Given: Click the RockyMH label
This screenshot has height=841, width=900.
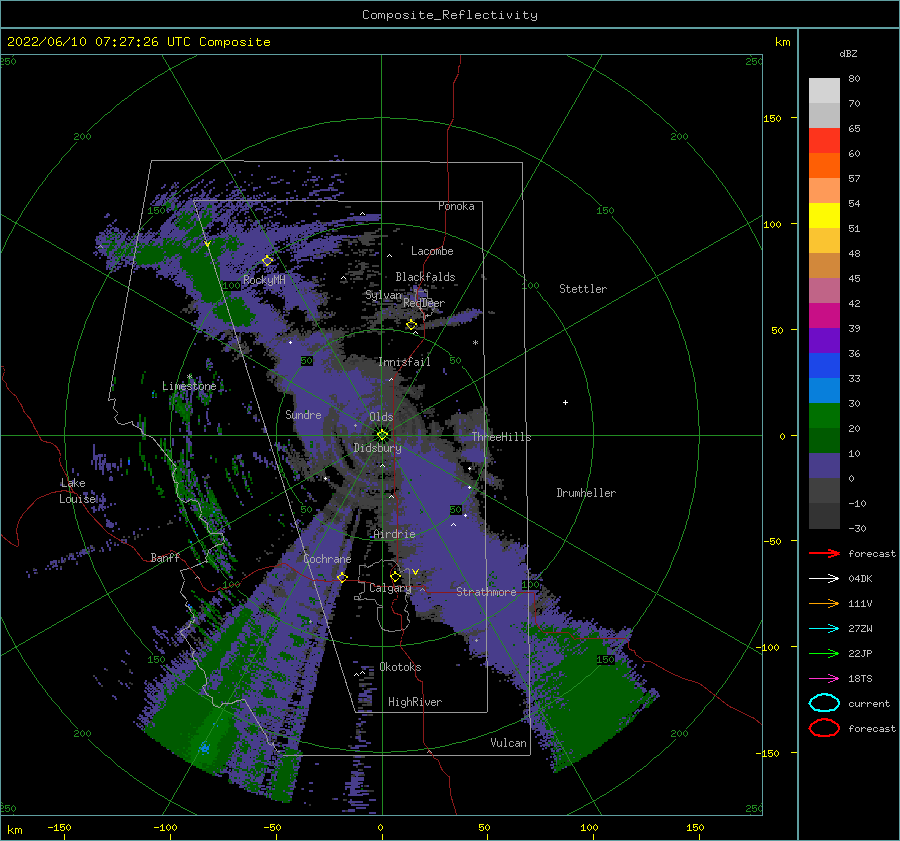Looking at the screenshot, I should click(x=264, y=280).
